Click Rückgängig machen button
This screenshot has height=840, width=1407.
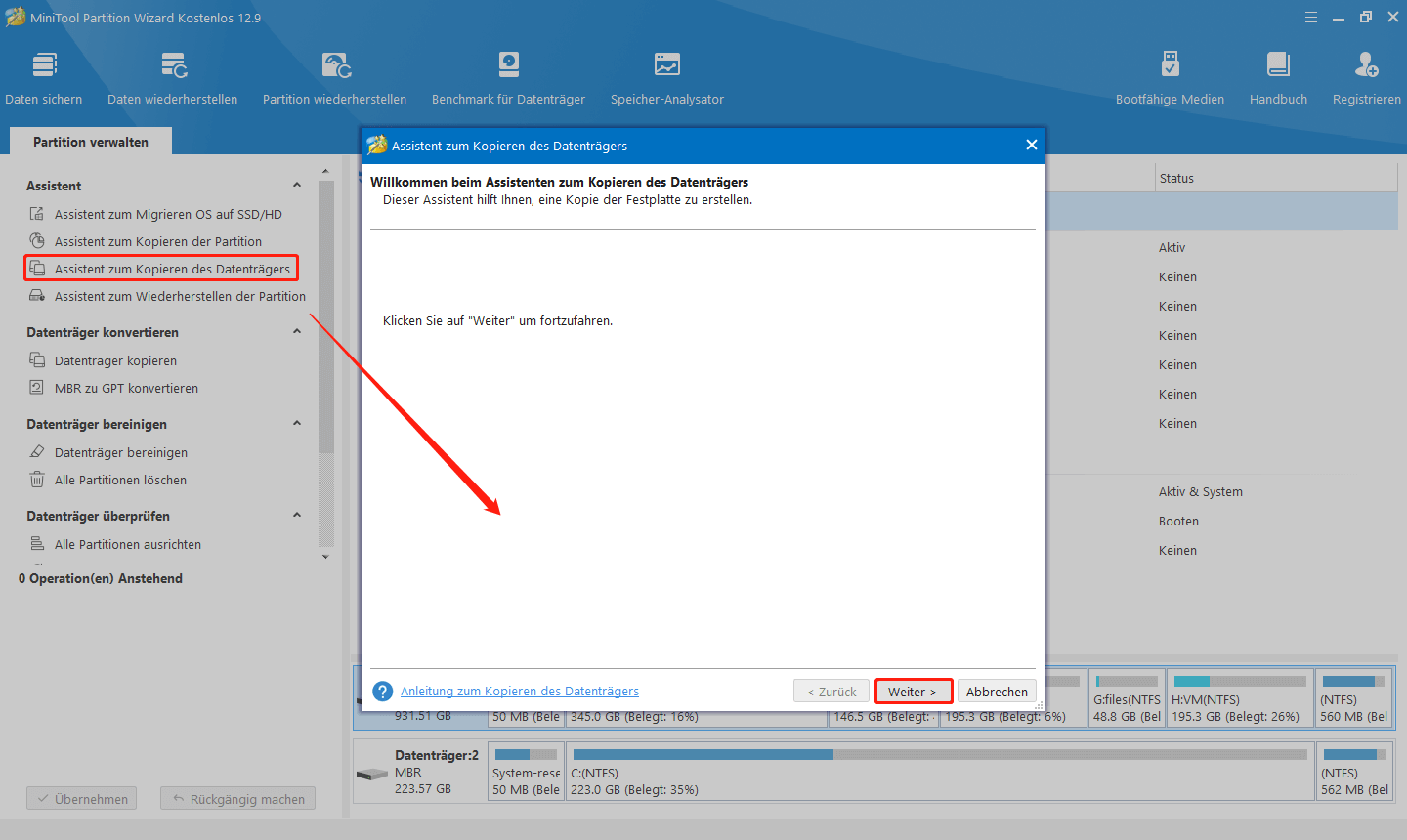[238, 799]
